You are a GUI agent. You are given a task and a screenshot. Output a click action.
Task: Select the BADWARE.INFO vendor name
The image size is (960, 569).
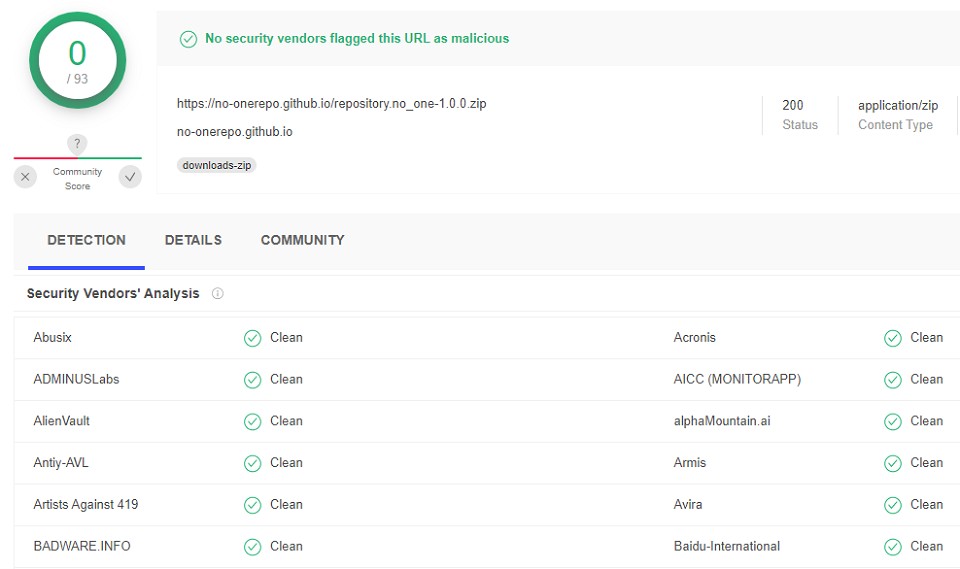point(82,546)
